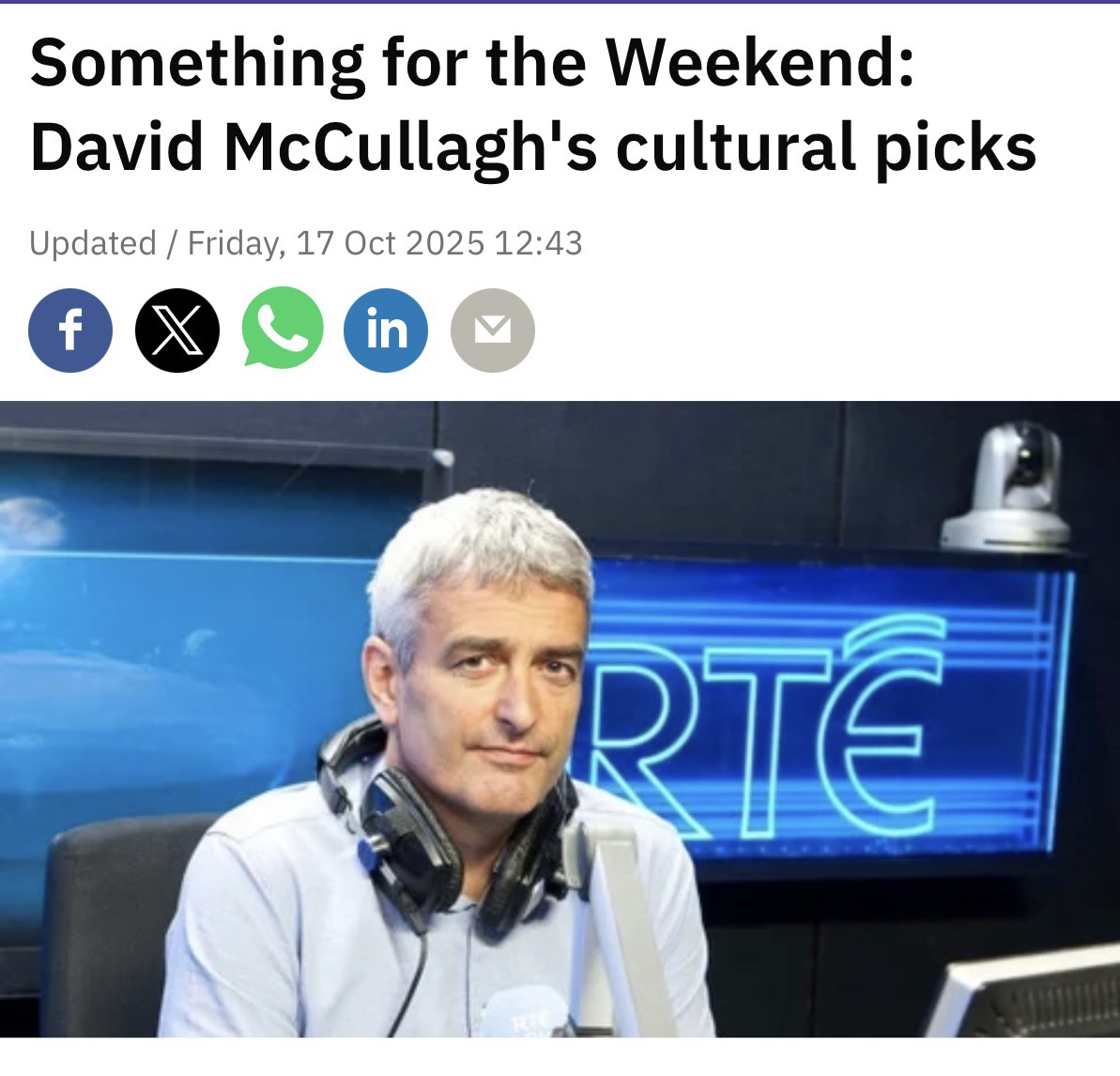This screenshot has width=1120, height=1076.
Task: Share the article on X
Action: coord(177,330)
